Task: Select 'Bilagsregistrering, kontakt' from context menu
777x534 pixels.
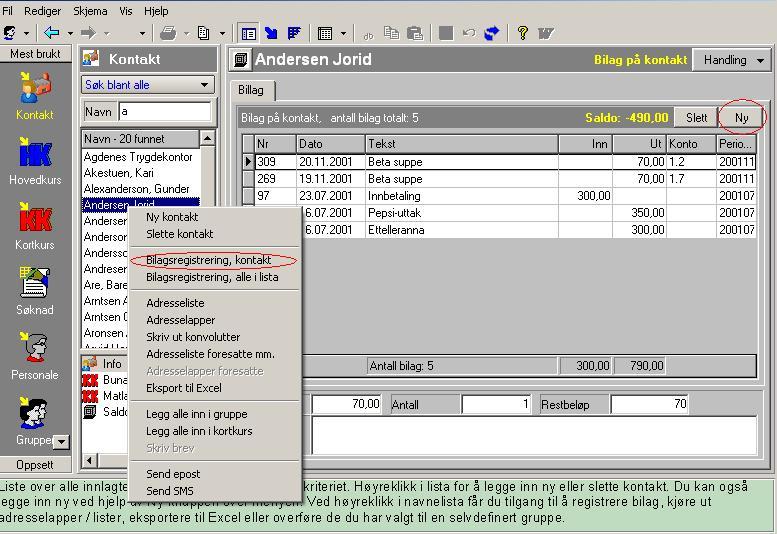Action: (208, 260)
